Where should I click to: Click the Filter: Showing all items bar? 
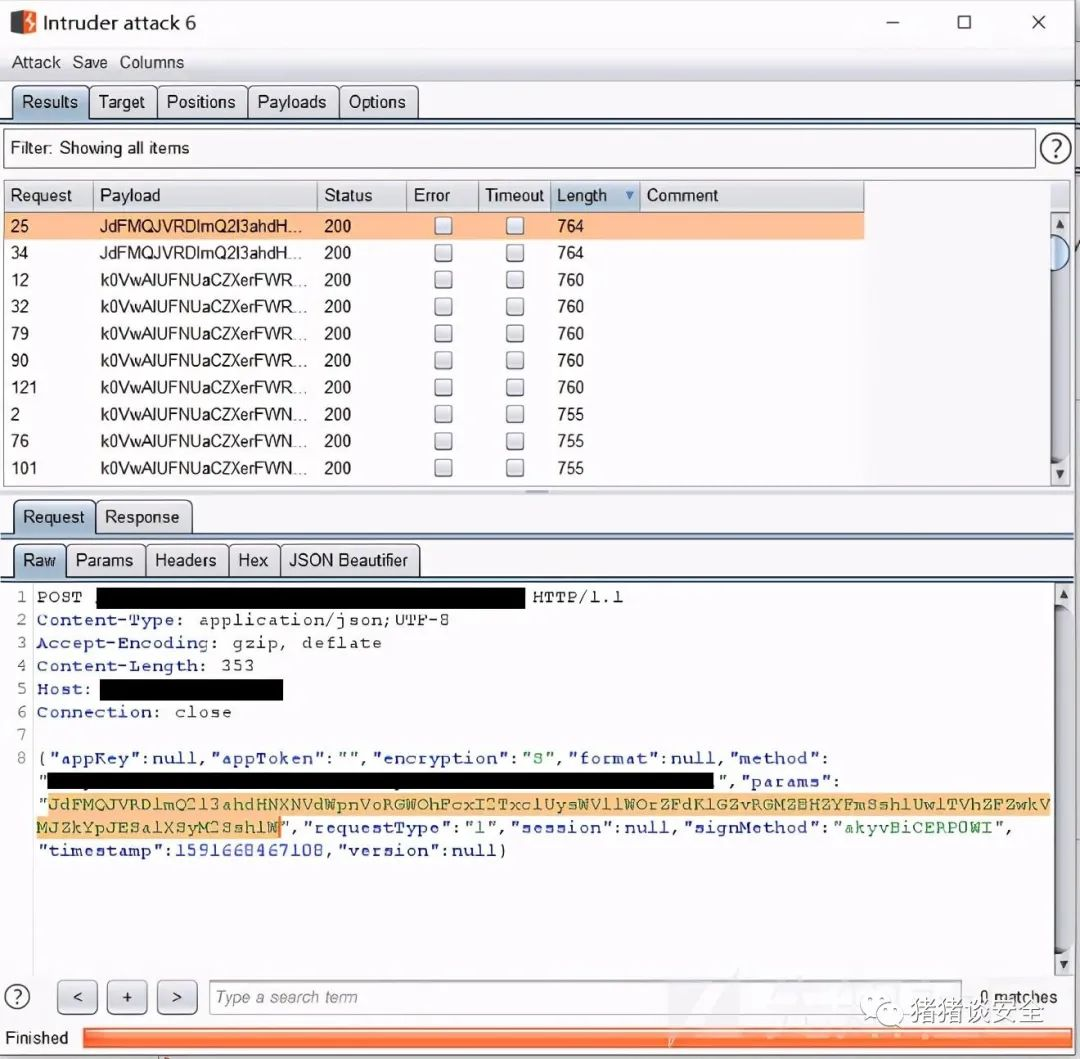click(x=519, y=149)
